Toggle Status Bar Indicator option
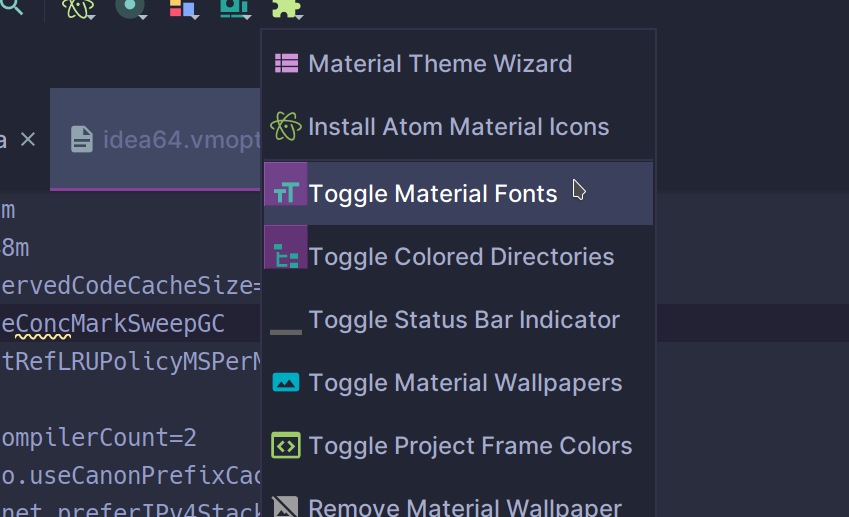 [x=458, y=319]
